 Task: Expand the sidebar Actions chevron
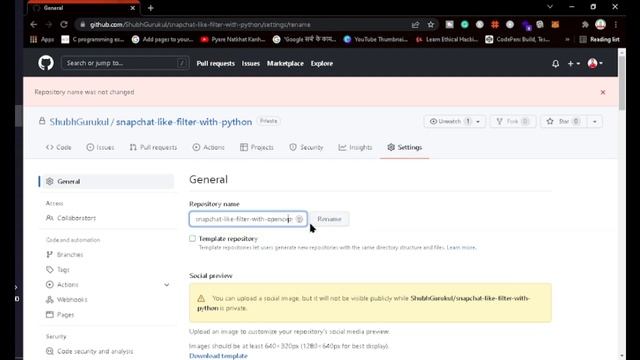tap(167, 284)
